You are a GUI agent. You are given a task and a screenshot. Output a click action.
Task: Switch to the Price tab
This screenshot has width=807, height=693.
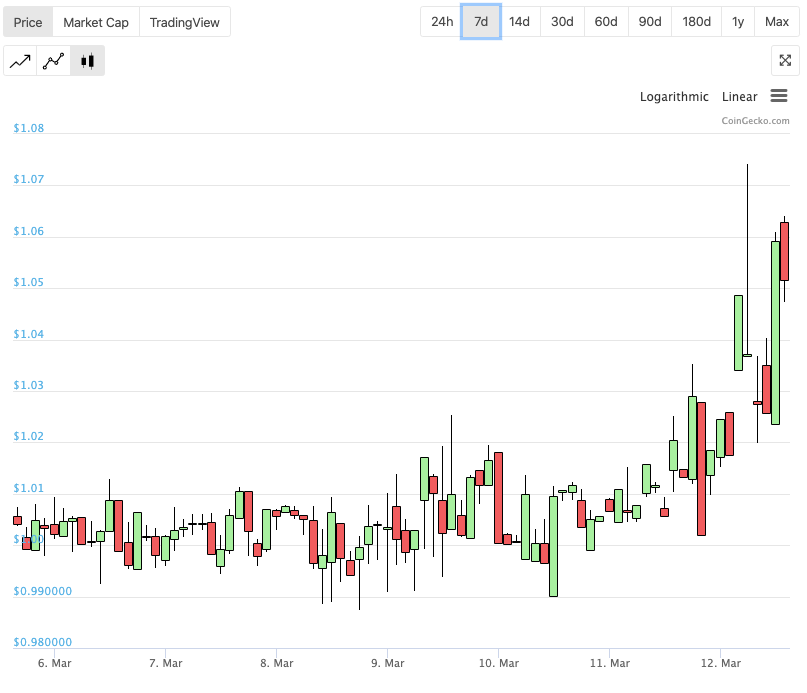tap(28, 22)
